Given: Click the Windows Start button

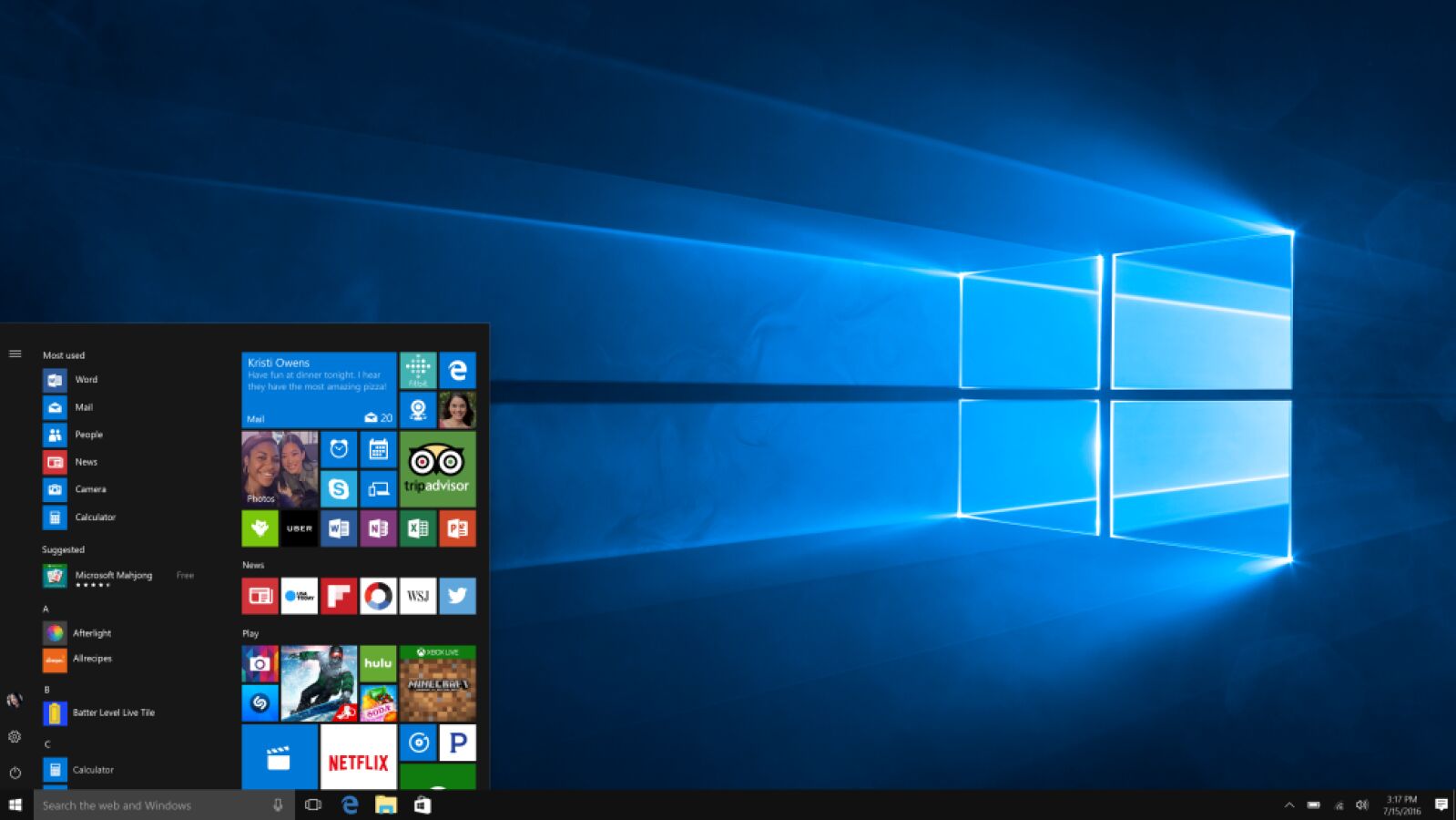Looking at the screenshot, I should 15,805.
